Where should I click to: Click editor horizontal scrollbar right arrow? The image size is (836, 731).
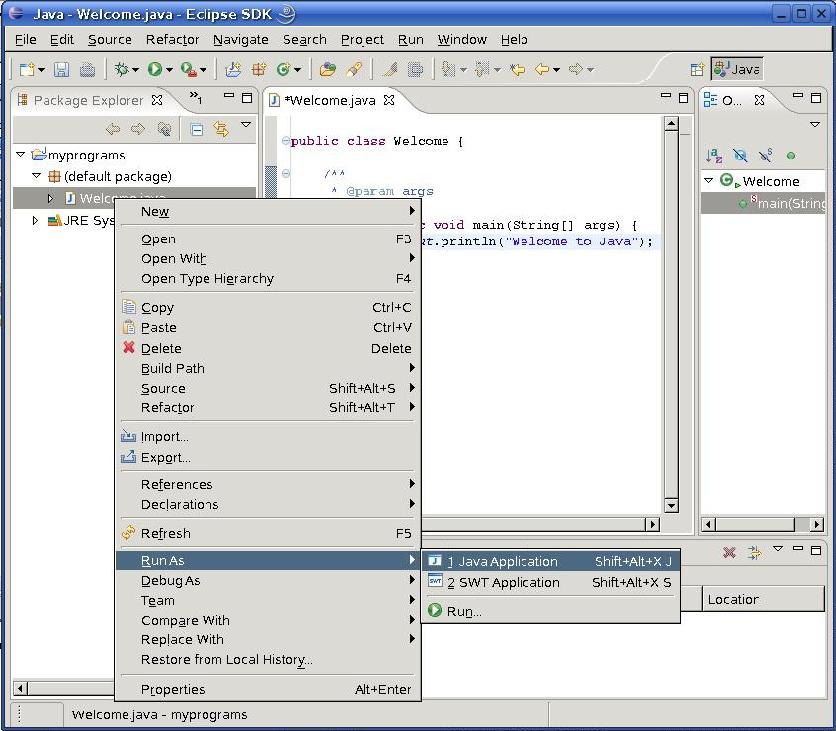[652, 524]
